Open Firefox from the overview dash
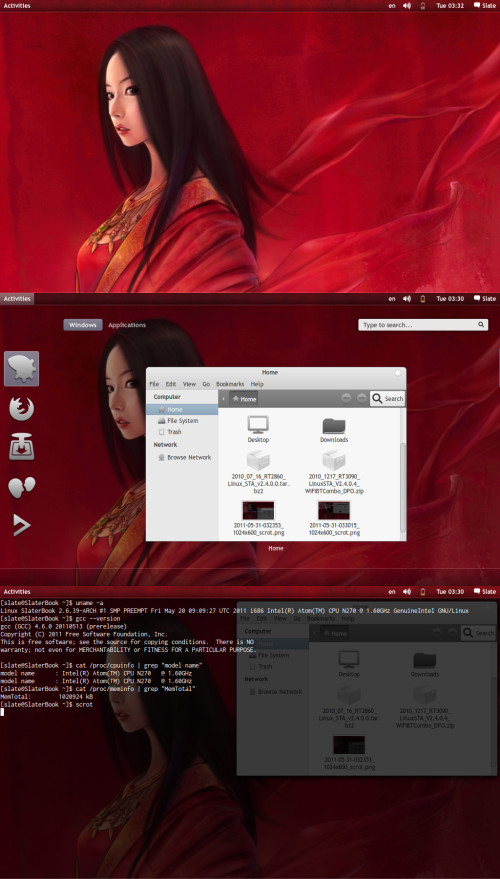Image resolution: width=500 pixels, height=879 pixels. (x=21, y=409)
